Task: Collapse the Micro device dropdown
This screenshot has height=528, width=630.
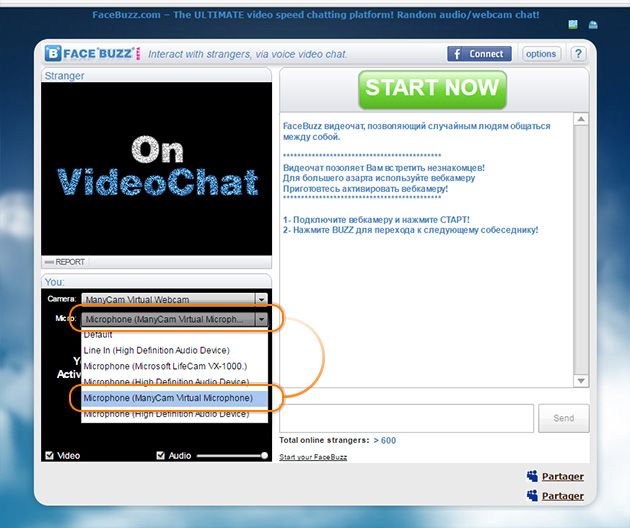Action: click(x=261, y=319)
